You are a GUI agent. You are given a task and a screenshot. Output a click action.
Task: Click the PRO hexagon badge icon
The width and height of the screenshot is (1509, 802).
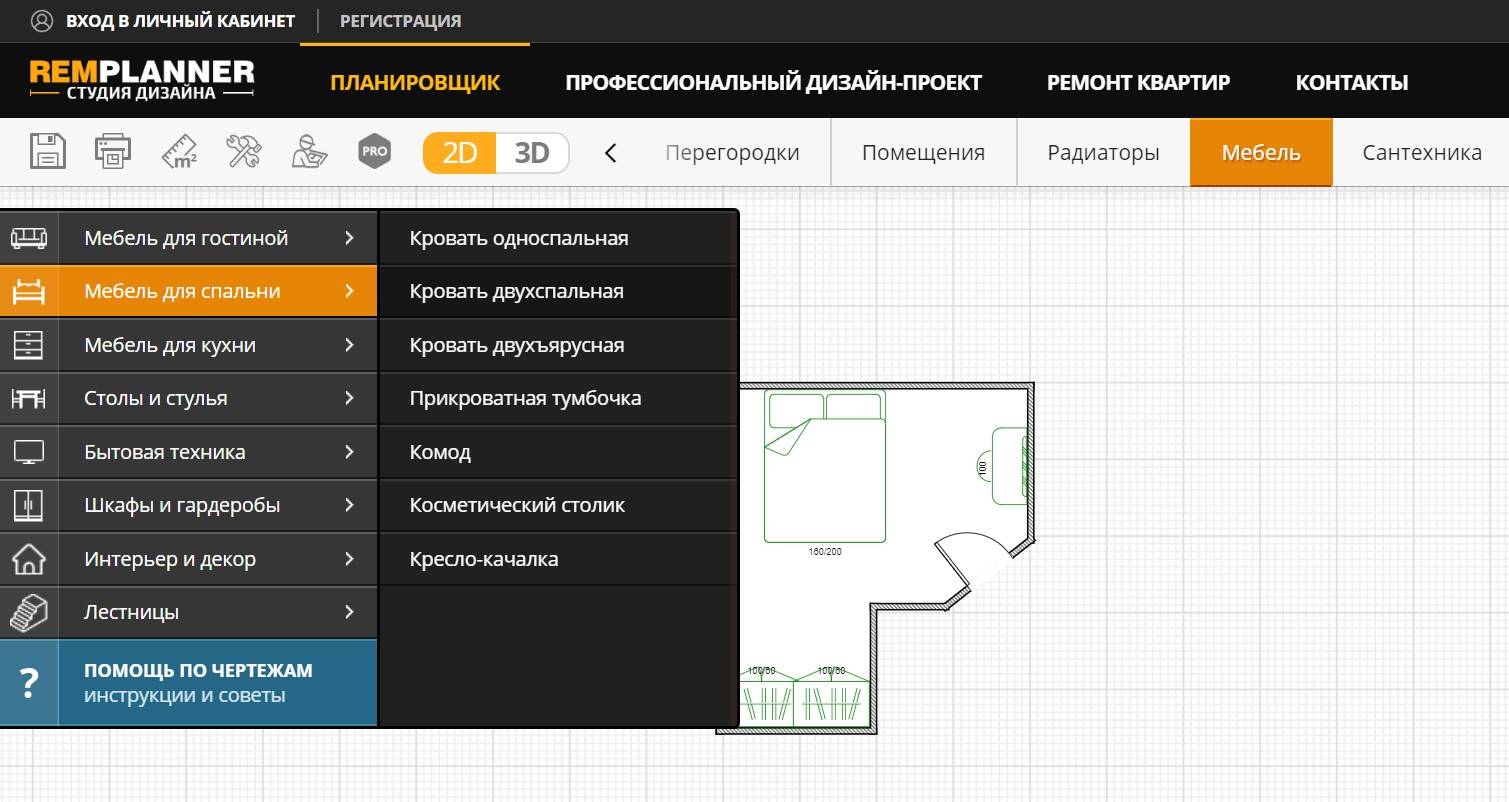click(374, 152)
